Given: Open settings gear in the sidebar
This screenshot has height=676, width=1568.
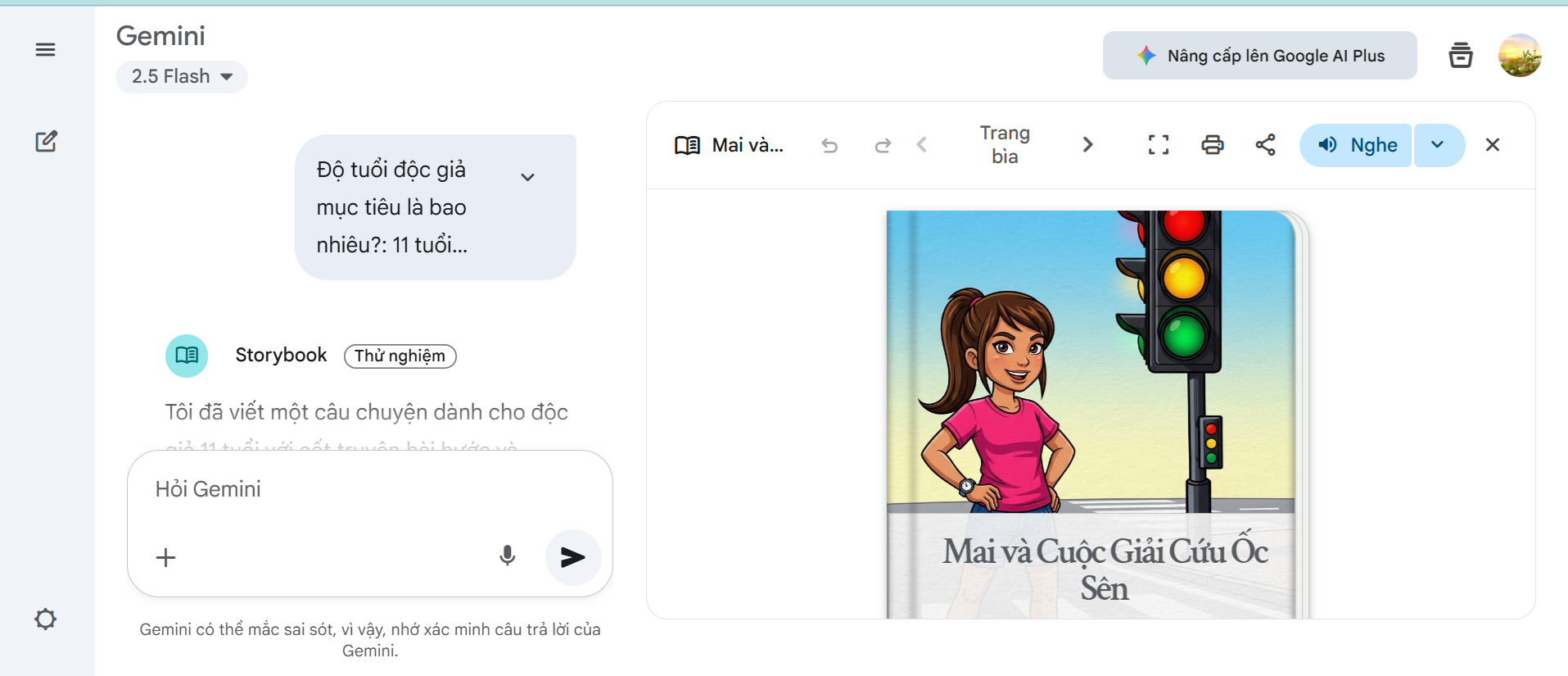Looking at the screenshot, I should point(46,619).
